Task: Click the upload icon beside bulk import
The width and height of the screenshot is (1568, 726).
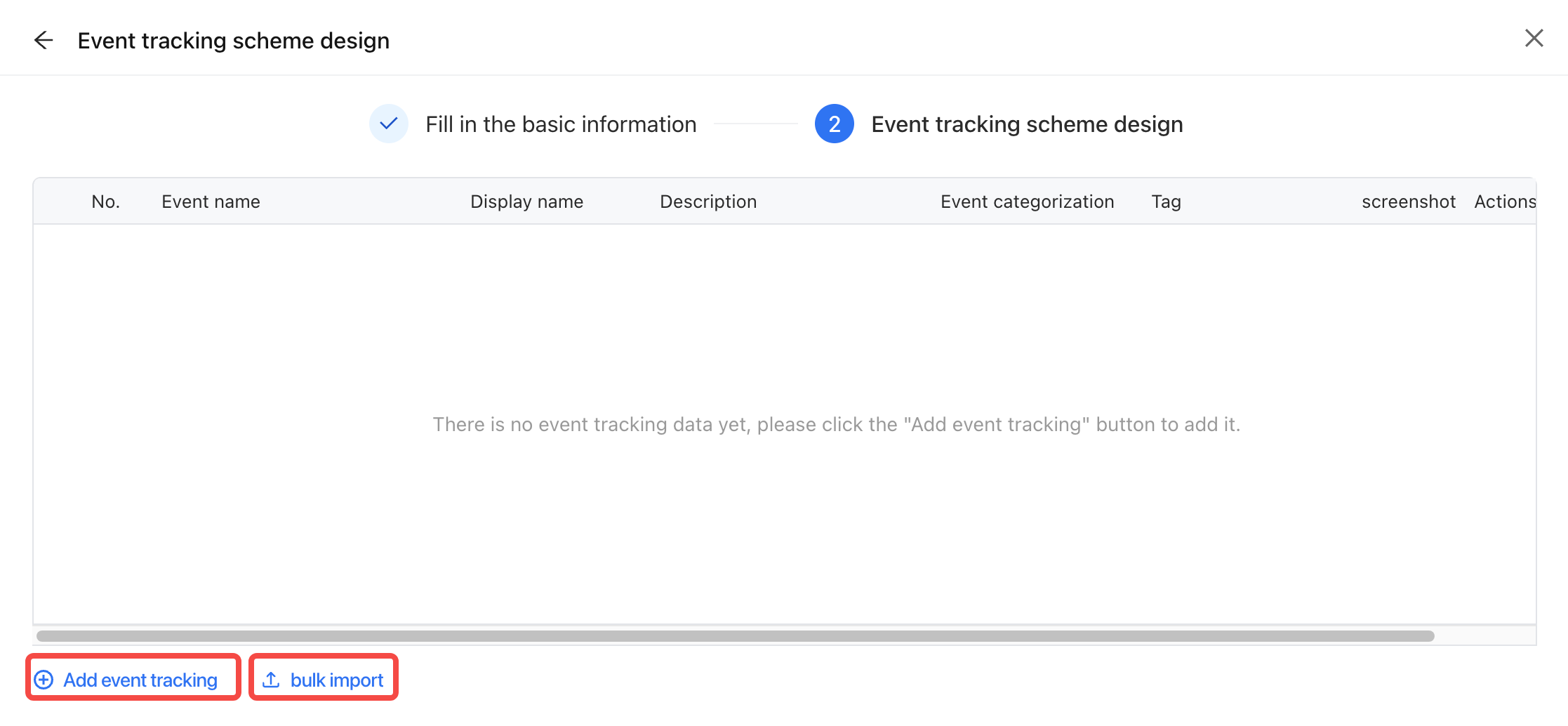Action: 271,680
